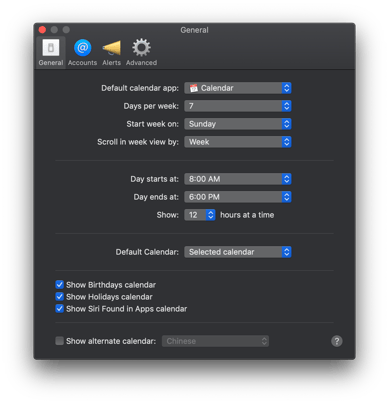Click the 'Day starts at:' label
Screen dimensions: 389x404
(155, 179)
